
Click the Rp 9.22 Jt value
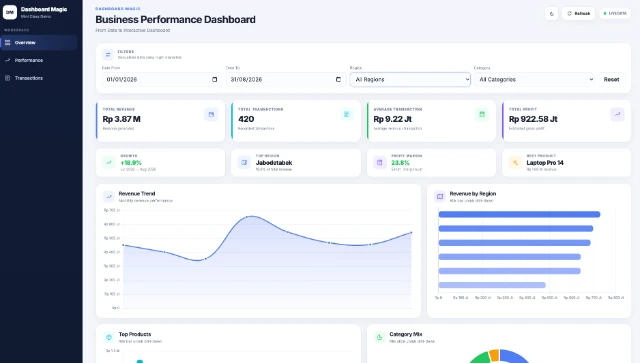[393, 119]
